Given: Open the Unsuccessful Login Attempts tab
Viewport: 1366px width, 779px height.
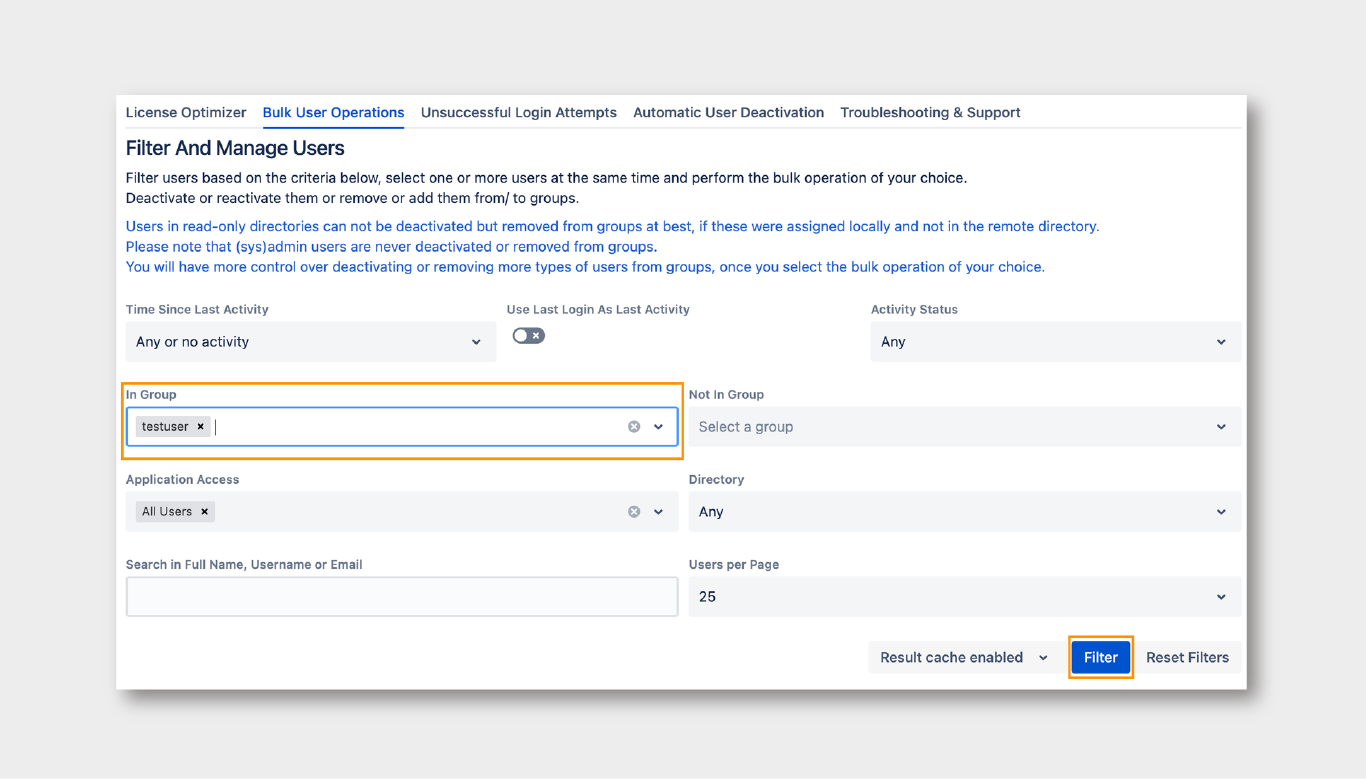Looking at the screenshot, I should (x=519, y=113).
